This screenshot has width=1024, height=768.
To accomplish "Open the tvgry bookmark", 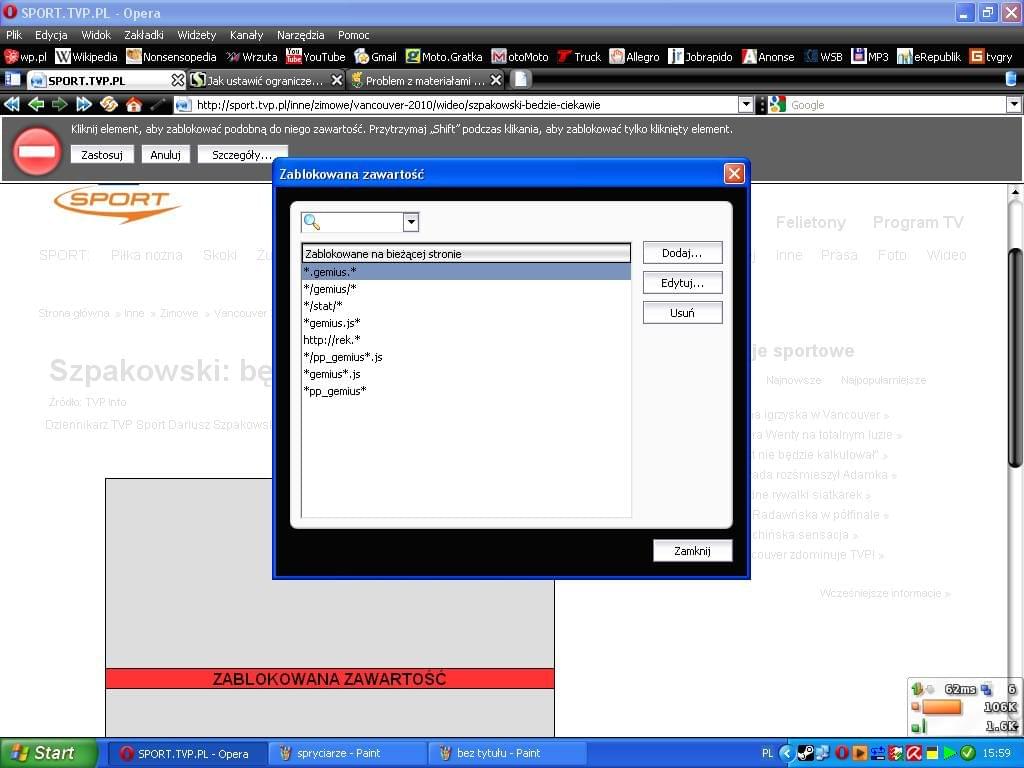I will (991, 57).
